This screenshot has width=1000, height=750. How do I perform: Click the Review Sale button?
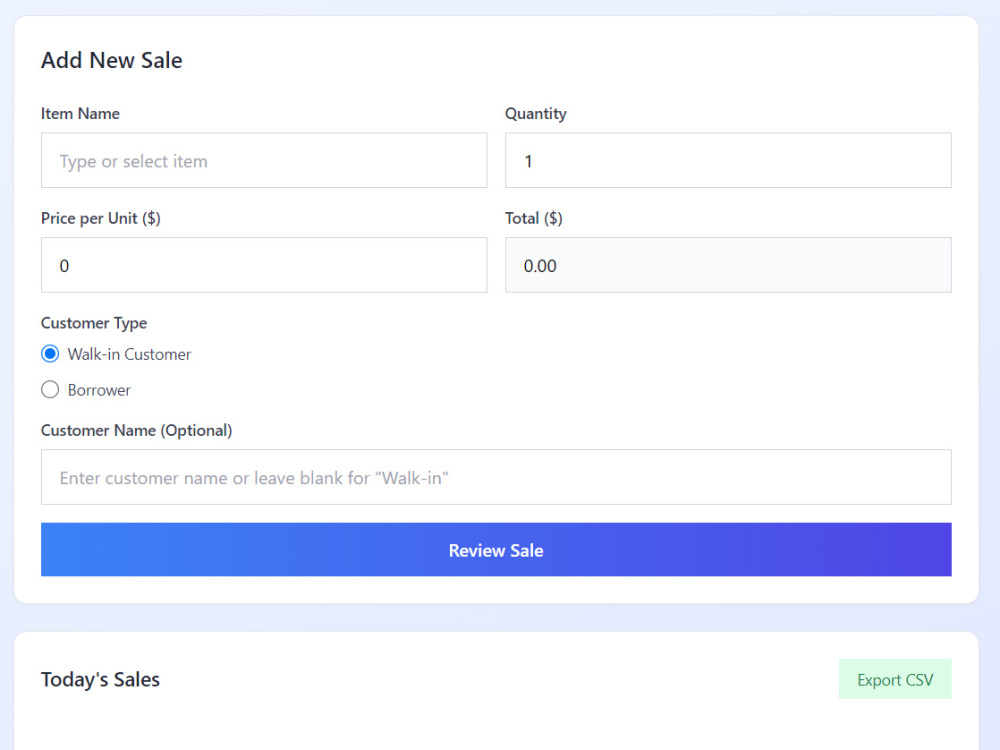pos(496,550)
